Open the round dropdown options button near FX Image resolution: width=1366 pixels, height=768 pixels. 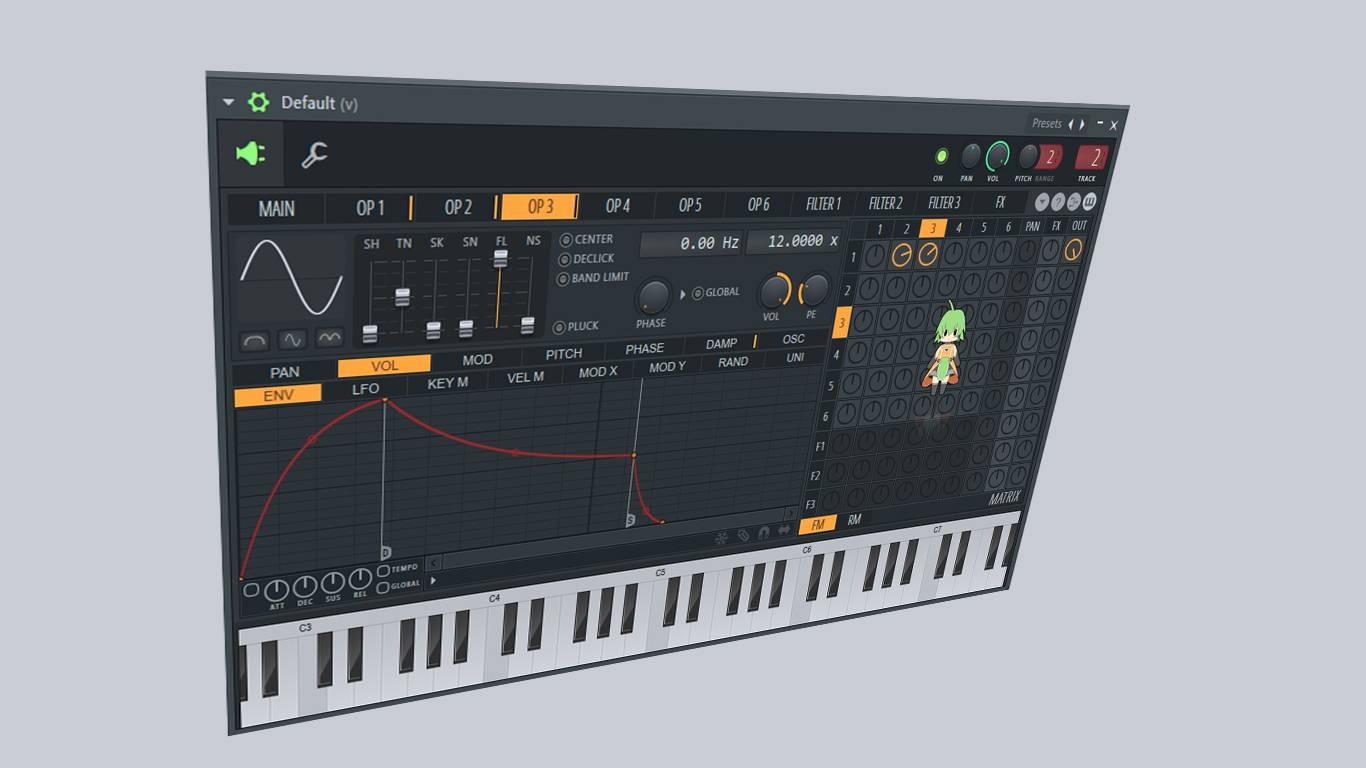[1042, 202]
